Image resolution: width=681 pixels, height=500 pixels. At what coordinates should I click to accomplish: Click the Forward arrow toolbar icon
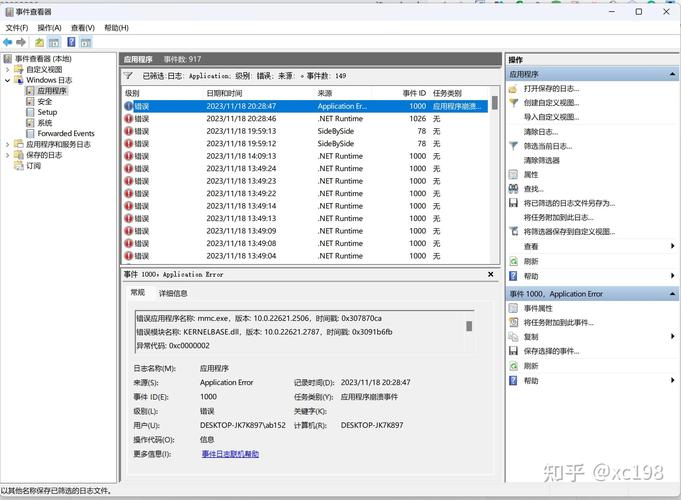click(20, 42)
